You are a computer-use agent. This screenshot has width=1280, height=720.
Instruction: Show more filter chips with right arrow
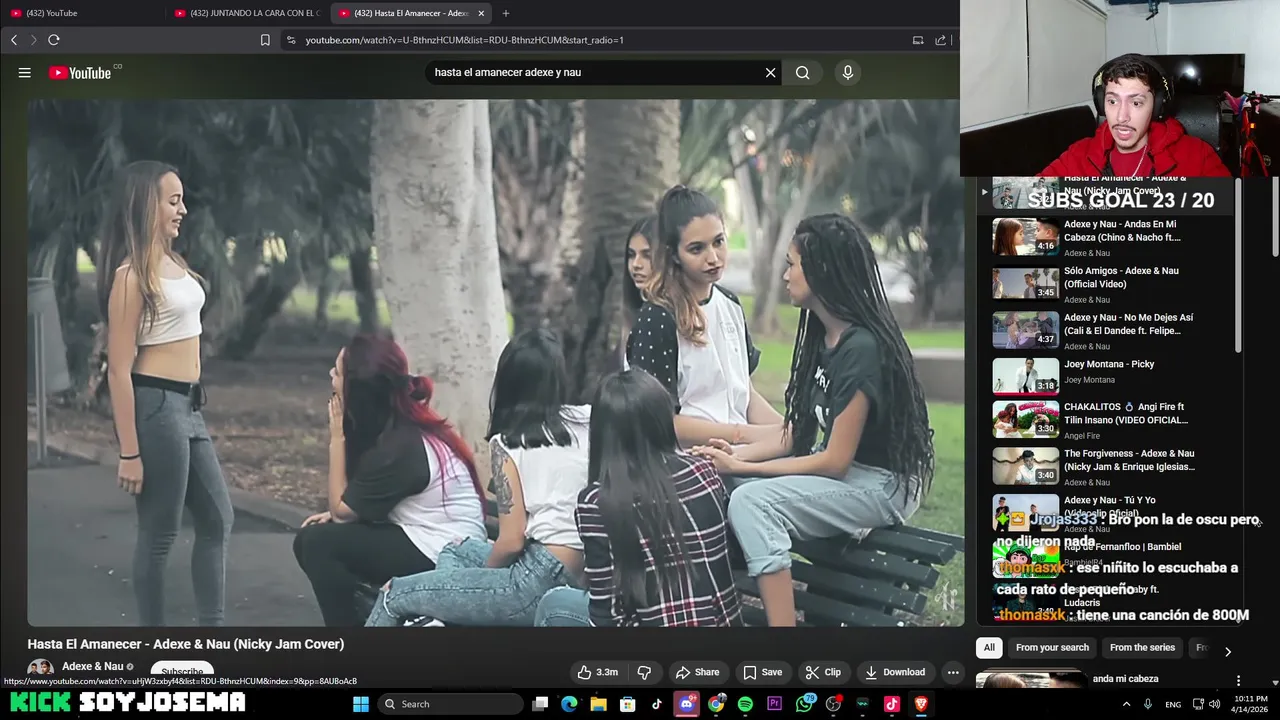coord(1228,651)
